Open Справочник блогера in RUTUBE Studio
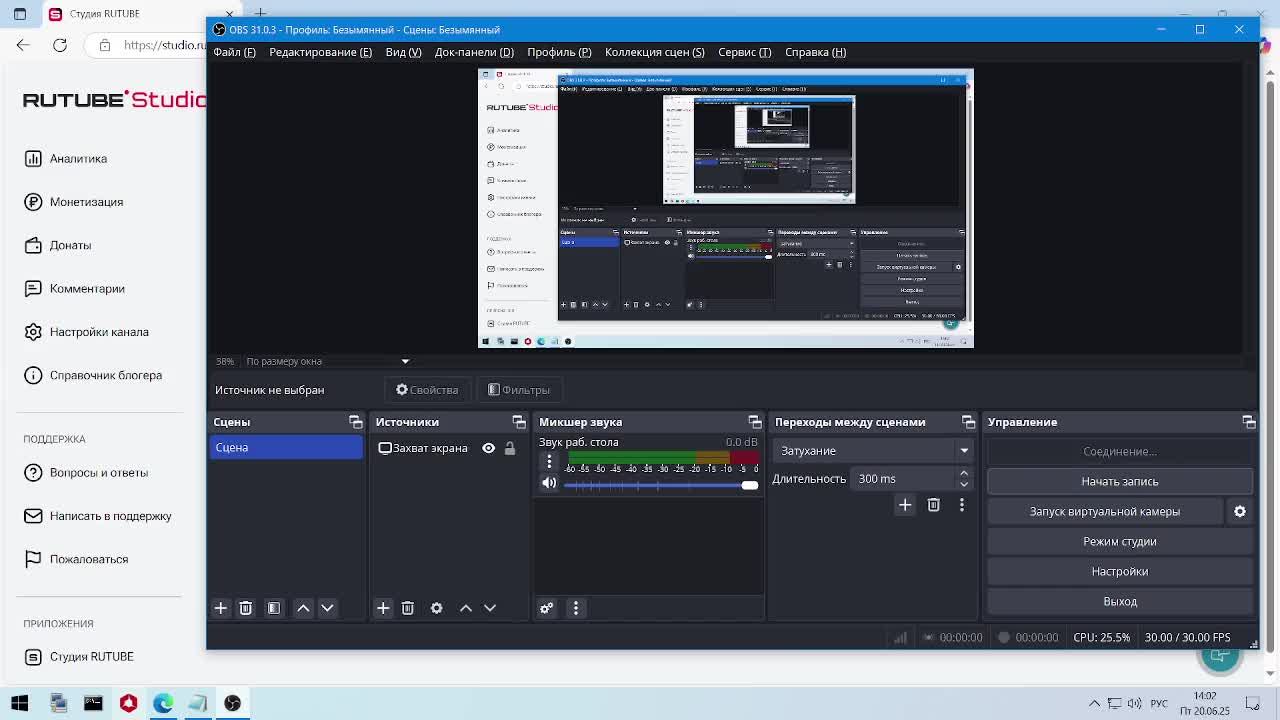This screenshot has width=1280, height=720. tap(93, 375)
